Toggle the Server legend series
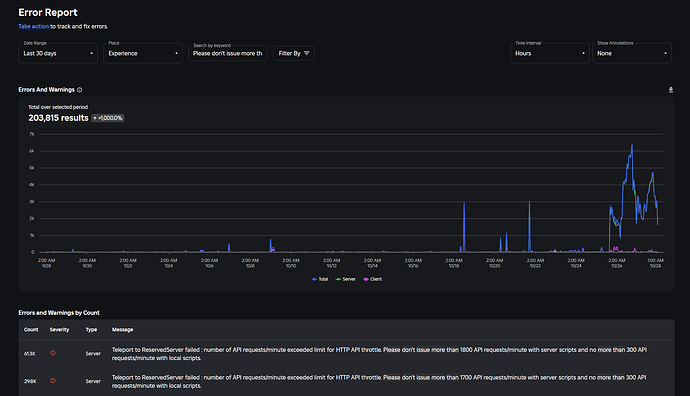Screen dimensions: 690x396 click(x=345, y=279)
